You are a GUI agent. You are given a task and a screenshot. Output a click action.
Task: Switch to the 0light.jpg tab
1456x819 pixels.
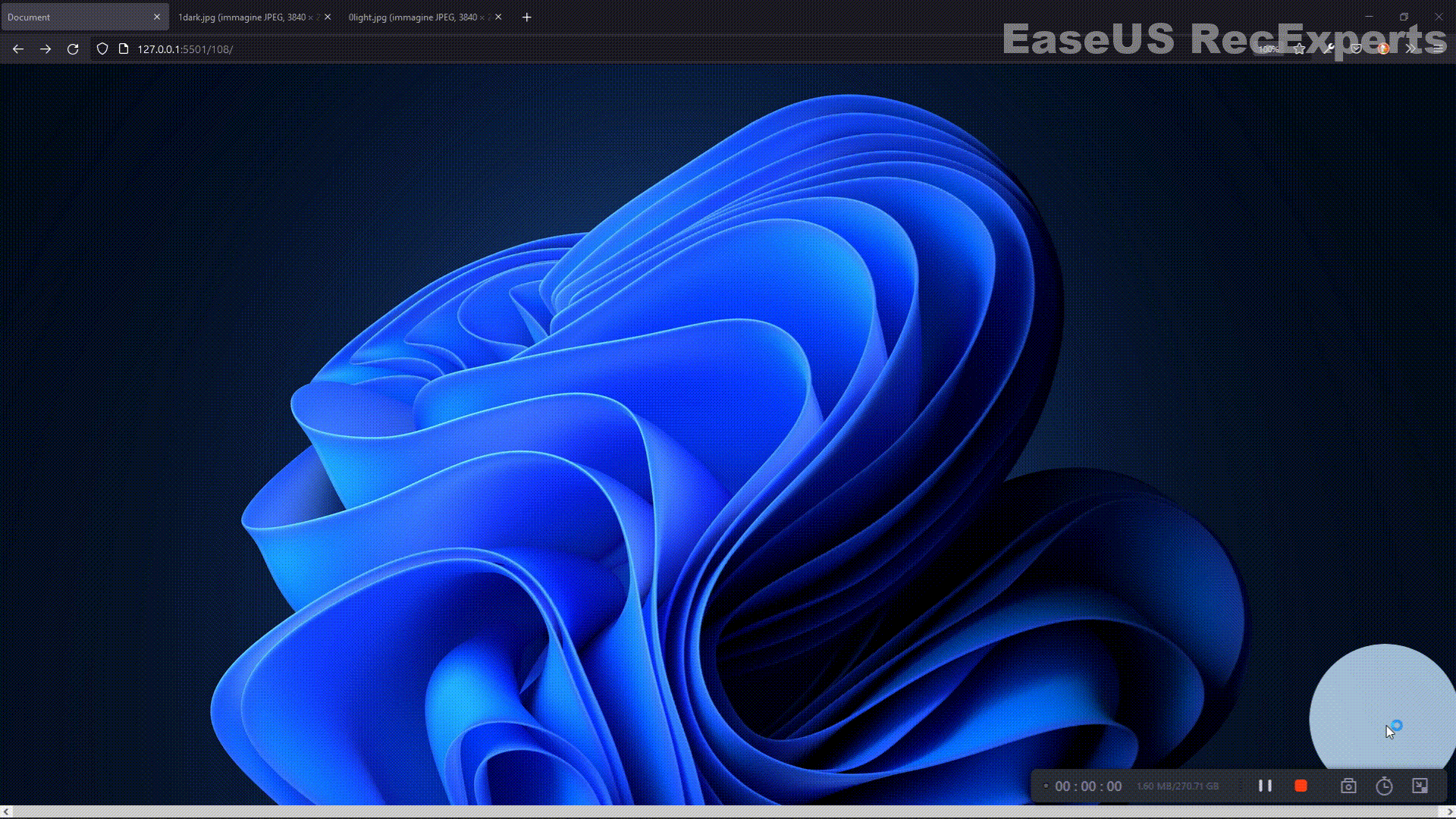[425, 17]
